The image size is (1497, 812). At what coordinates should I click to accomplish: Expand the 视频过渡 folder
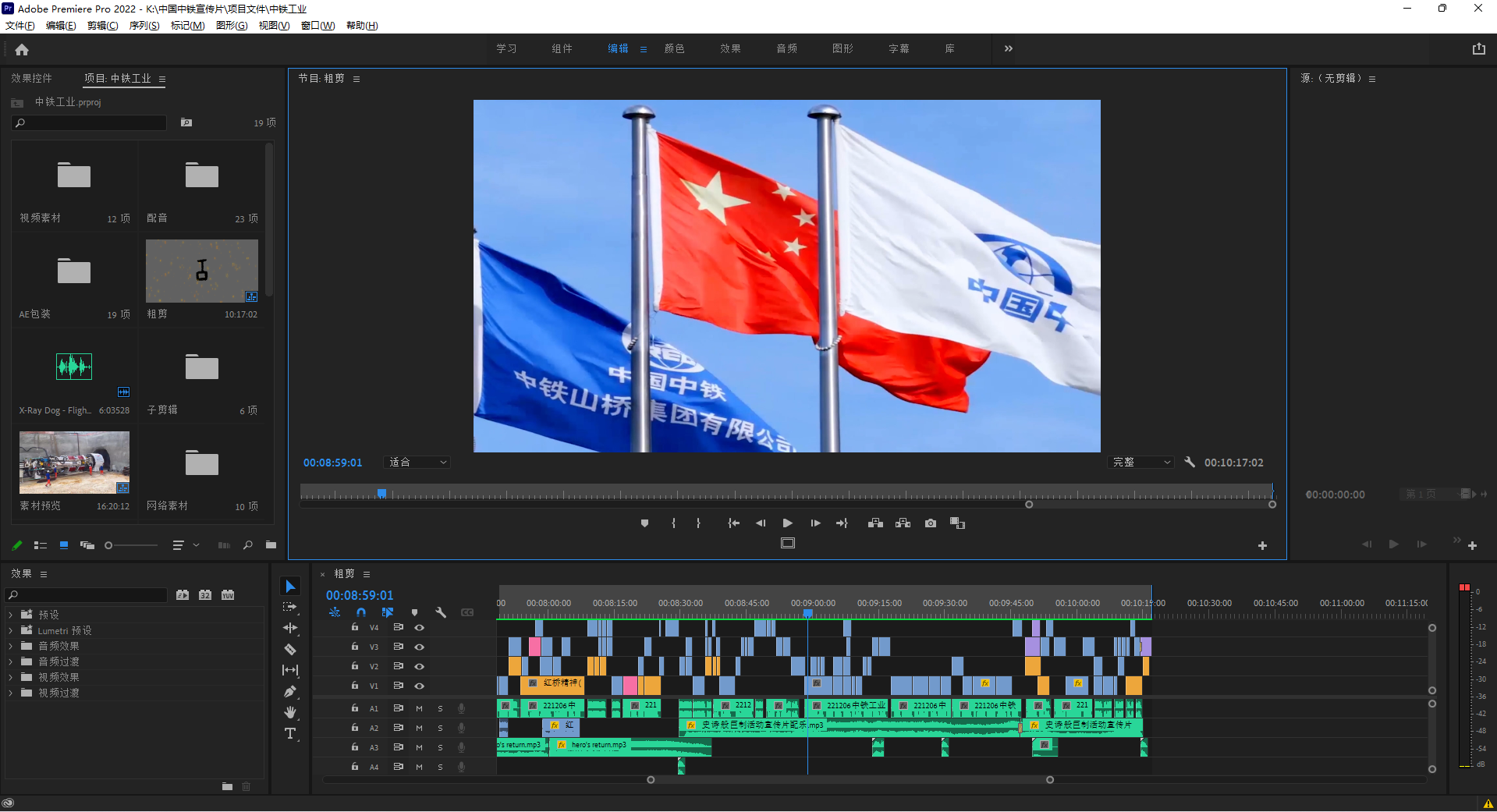click(x=11, y=693)
